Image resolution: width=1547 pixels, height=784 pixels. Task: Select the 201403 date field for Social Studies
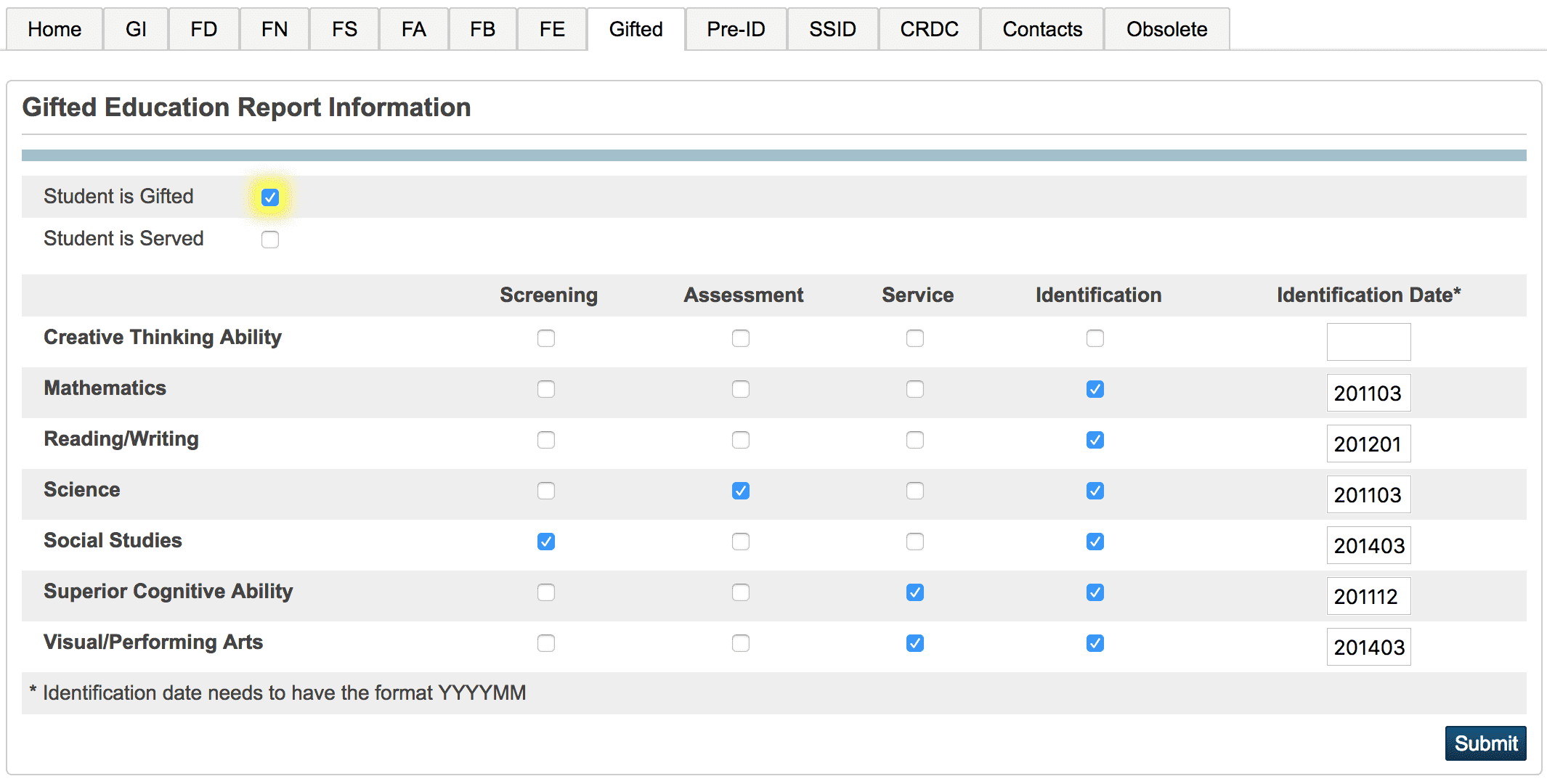[x=1368, y=545]
